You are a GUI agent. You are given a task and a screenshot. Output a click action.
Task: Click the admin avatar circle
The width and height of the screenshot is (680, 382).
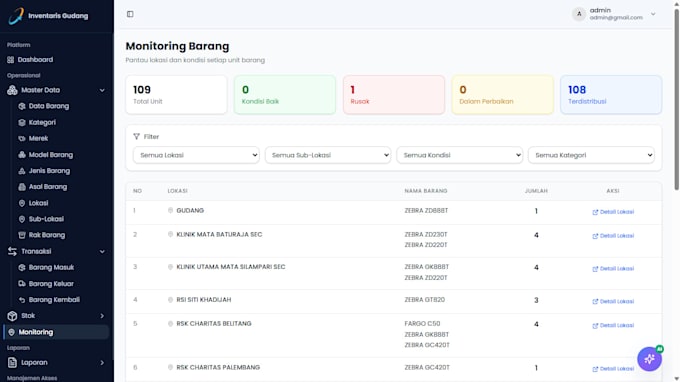579,14
